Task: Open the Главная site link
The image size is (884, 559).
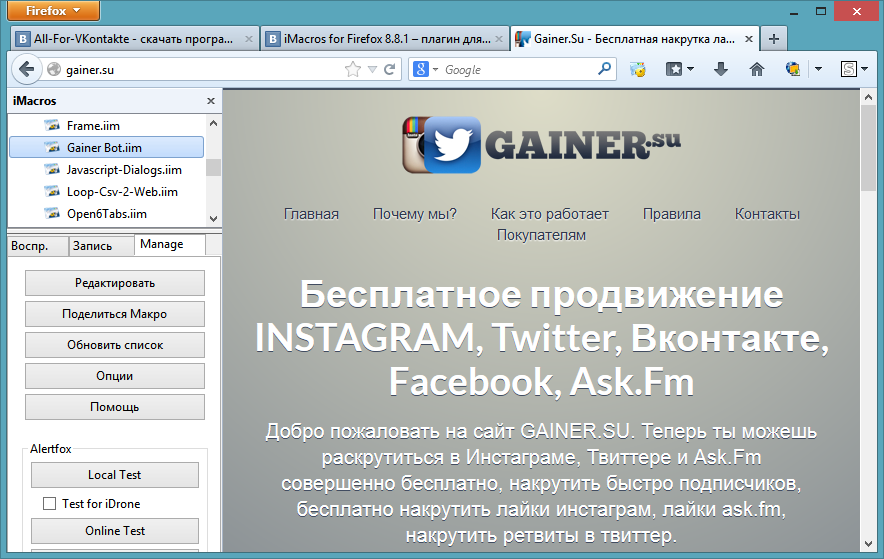Action: [x=311, y=214]
